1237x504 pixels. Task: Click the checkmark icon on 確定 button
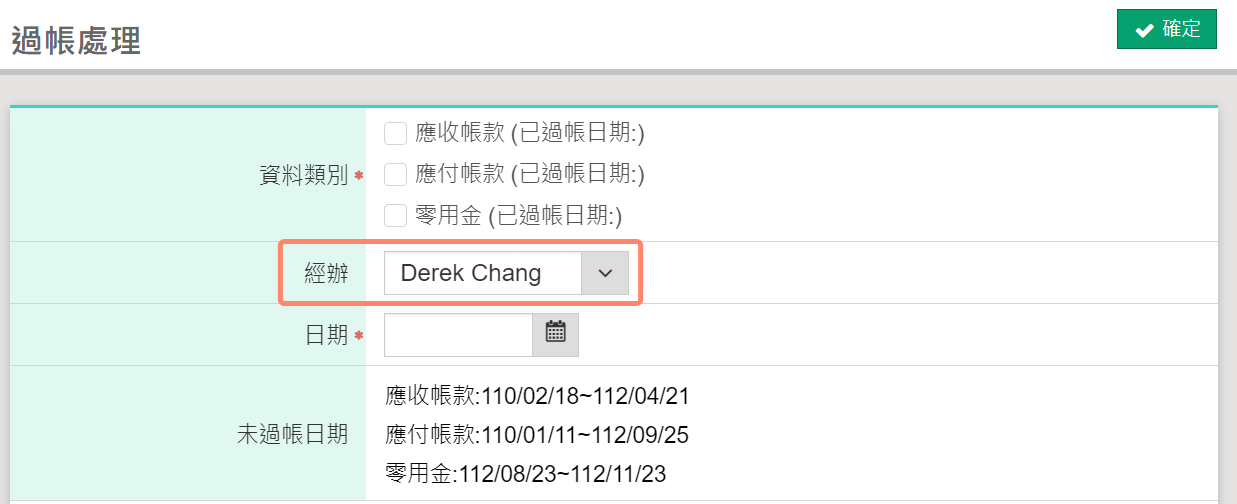click(1145, 31)
